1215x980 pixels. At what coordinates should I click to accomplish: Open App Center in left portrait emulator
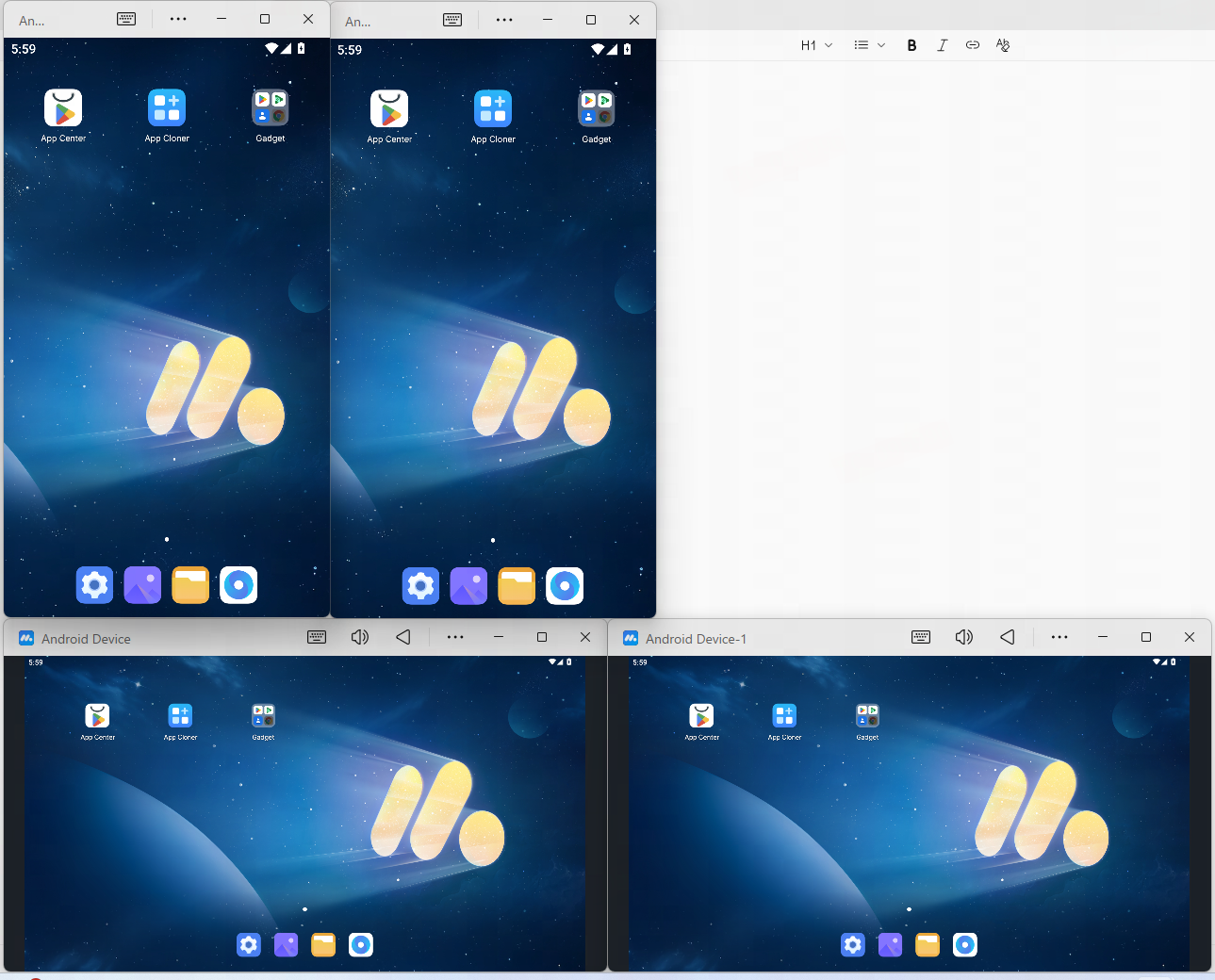click(x=63, y=107)
